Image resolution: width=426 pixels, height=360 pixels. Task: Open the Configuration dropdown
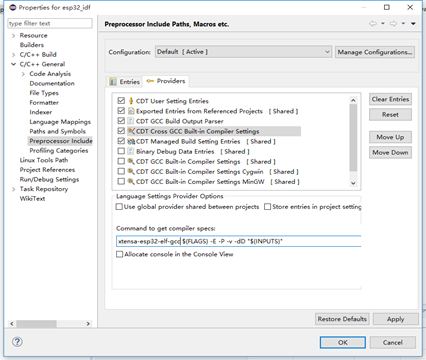(x=243, y=52)
